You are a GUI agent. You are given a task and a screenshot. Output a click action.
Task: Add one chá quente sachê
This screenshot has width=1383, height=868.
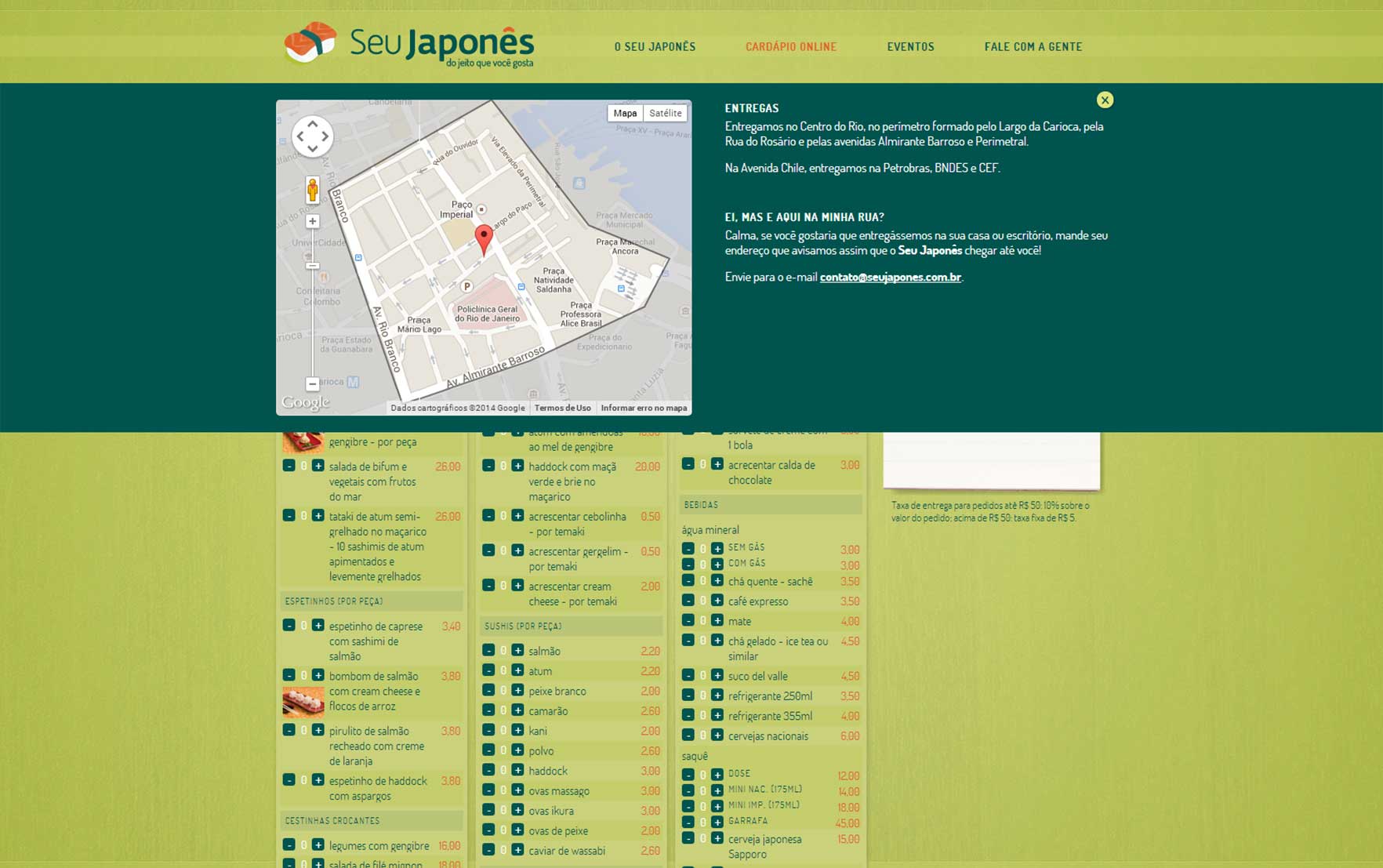point(717,581)
